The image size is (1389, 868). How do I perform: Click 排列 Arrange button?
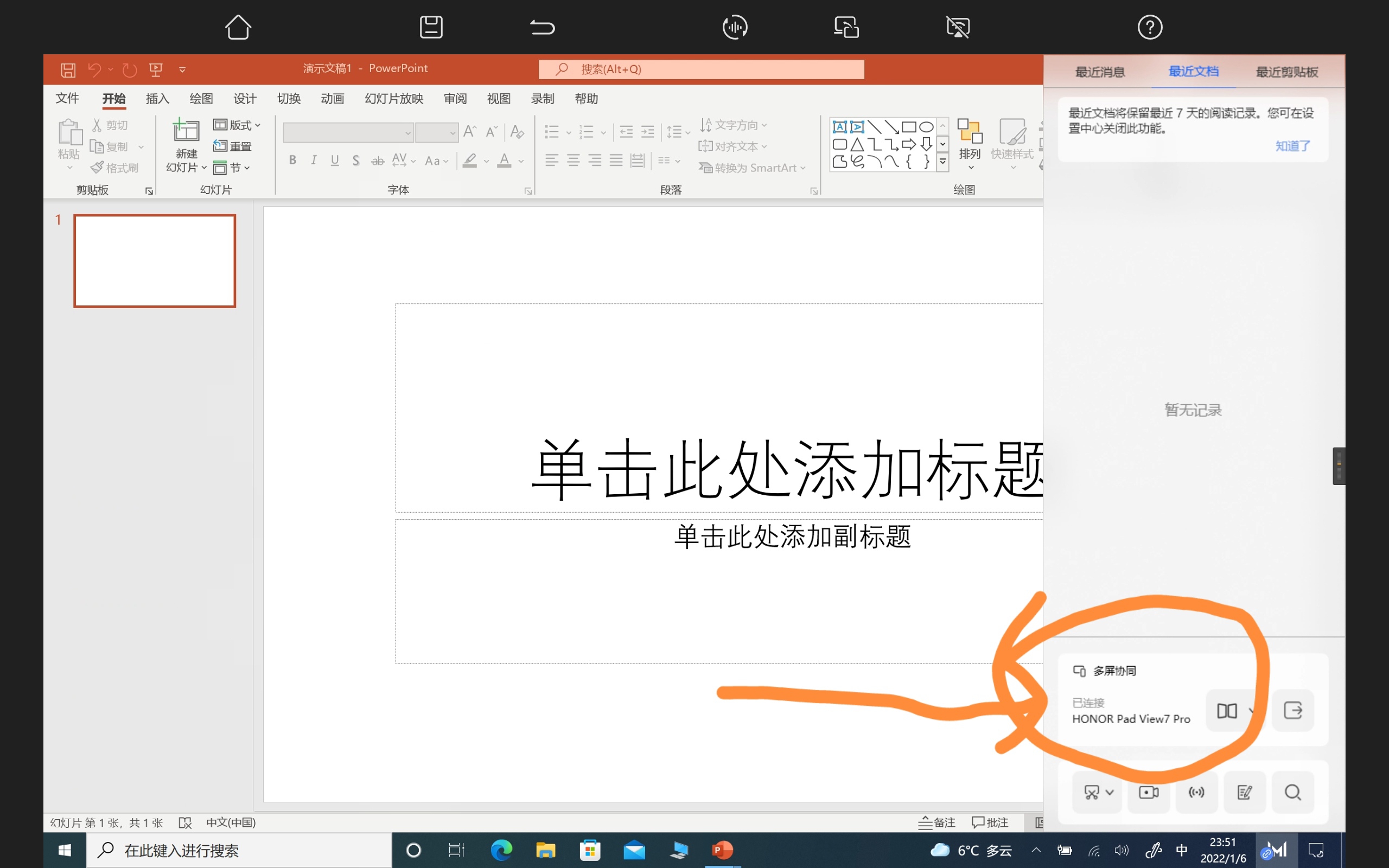(970, 144)
